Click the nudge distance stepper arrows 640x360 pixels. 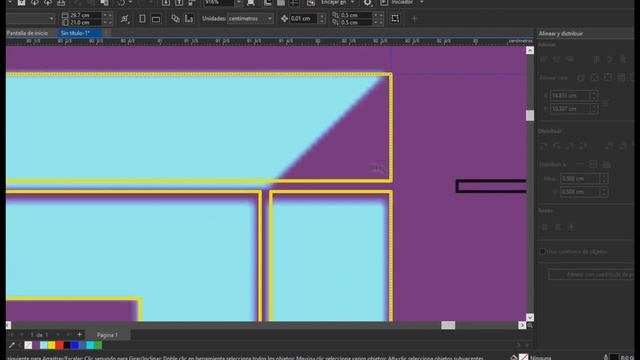pos(322,19)
